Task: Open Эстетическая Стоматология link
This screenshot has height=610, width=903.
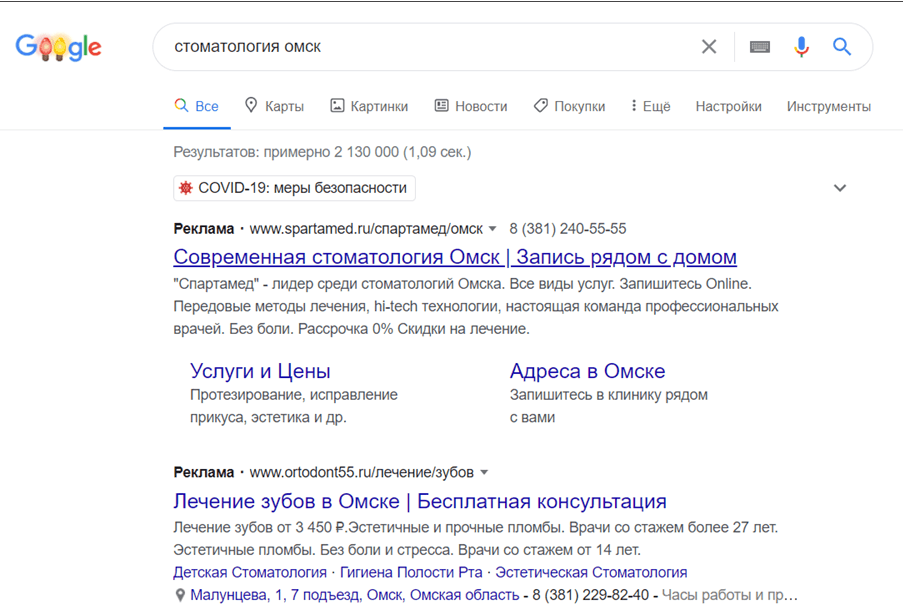Action: tap(591, 573)
